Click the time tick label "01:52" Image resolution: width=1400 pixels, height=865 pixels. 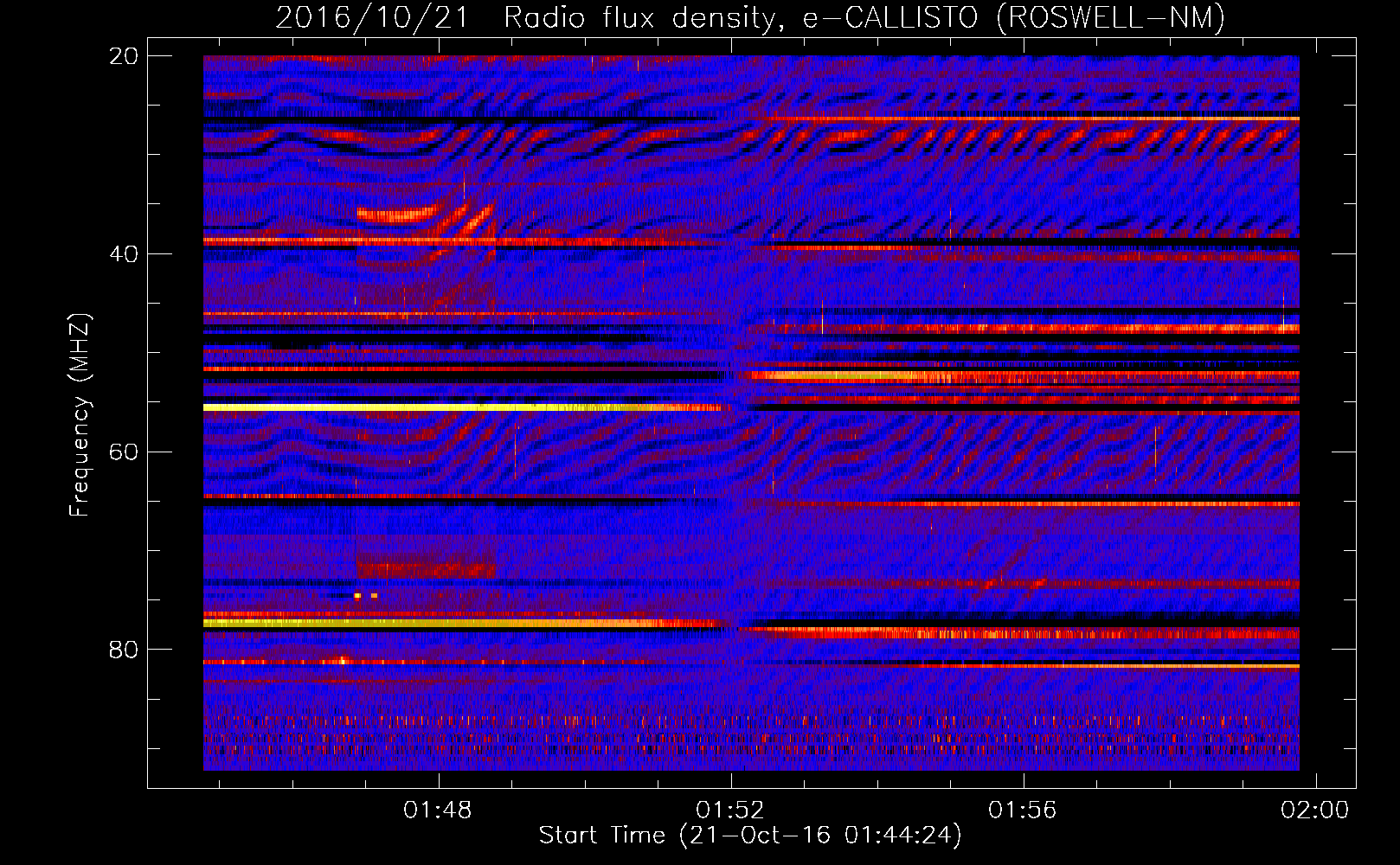(x=731, y=811)
